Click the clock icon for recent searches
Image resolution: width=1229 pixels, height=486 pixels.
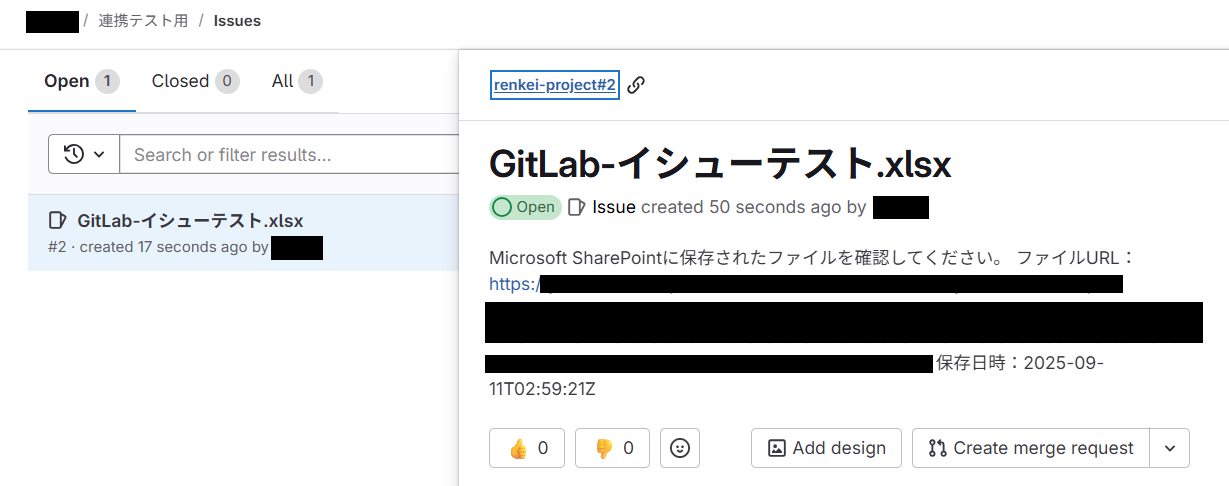pyautogui.click(x=73, y=154)
